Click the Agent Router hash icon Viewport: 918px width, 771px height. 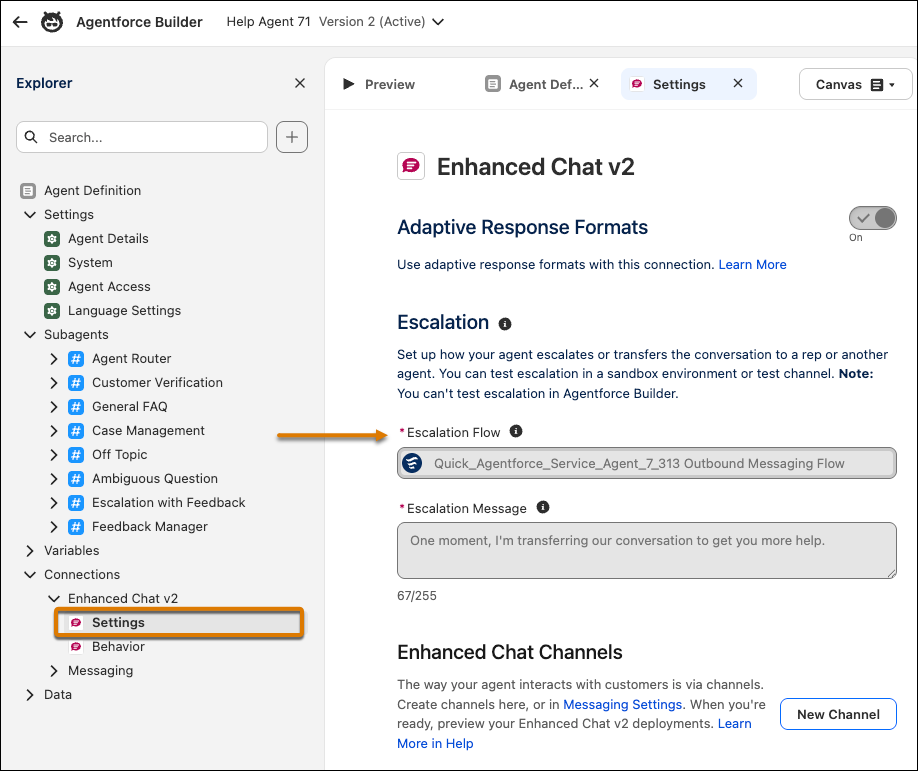76,359
